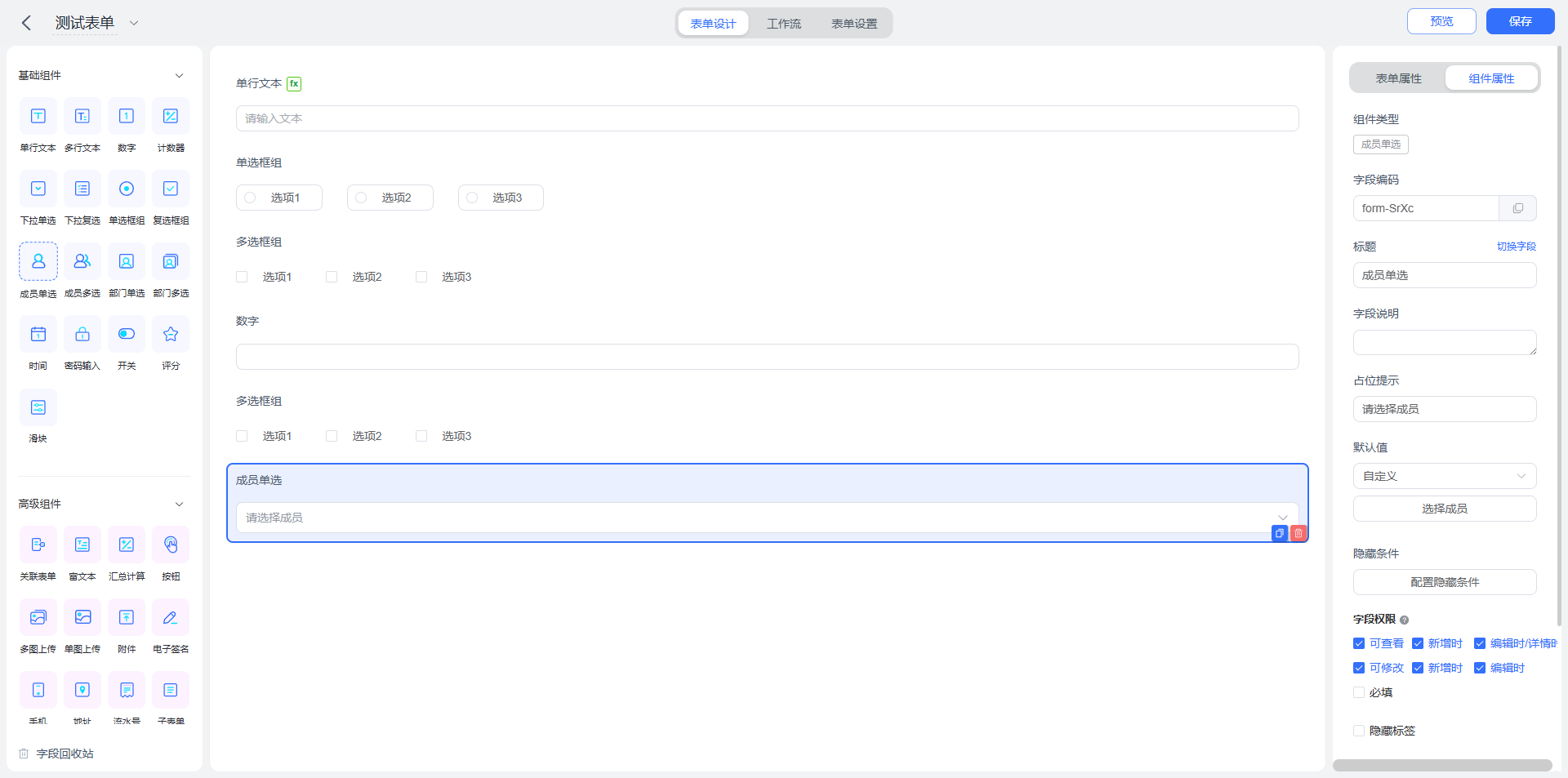Delete the selected 成员单选 field
The height and width of the screenshot is (778, 1568).
(x=1298, y=533)
